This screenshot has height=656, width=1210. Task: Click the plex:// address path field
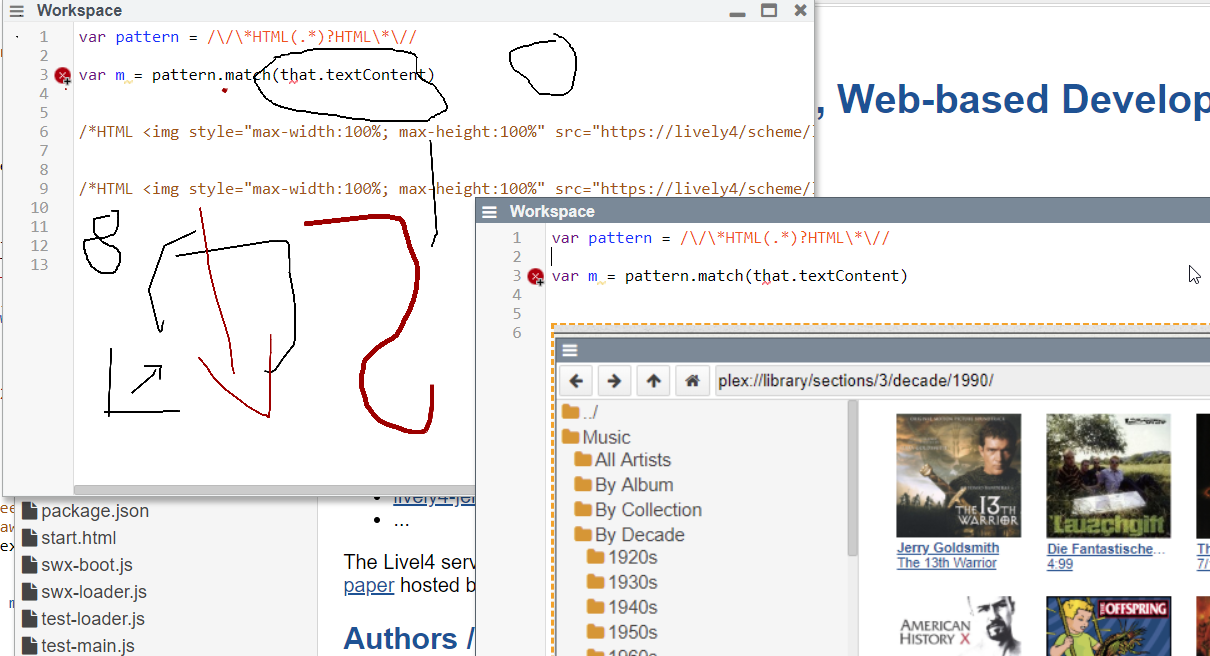coord(960,381)
